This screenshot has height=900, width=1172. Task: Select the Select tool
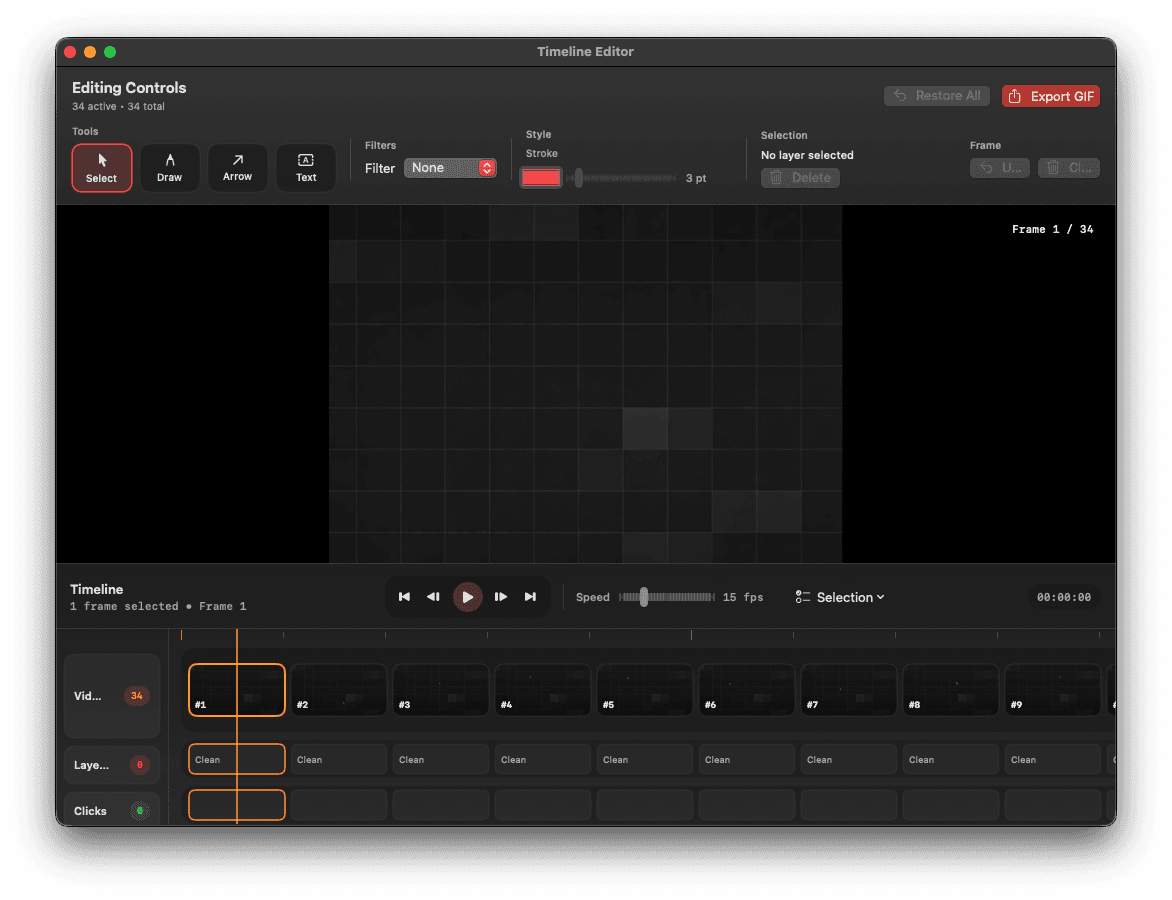tap(101, 167)
